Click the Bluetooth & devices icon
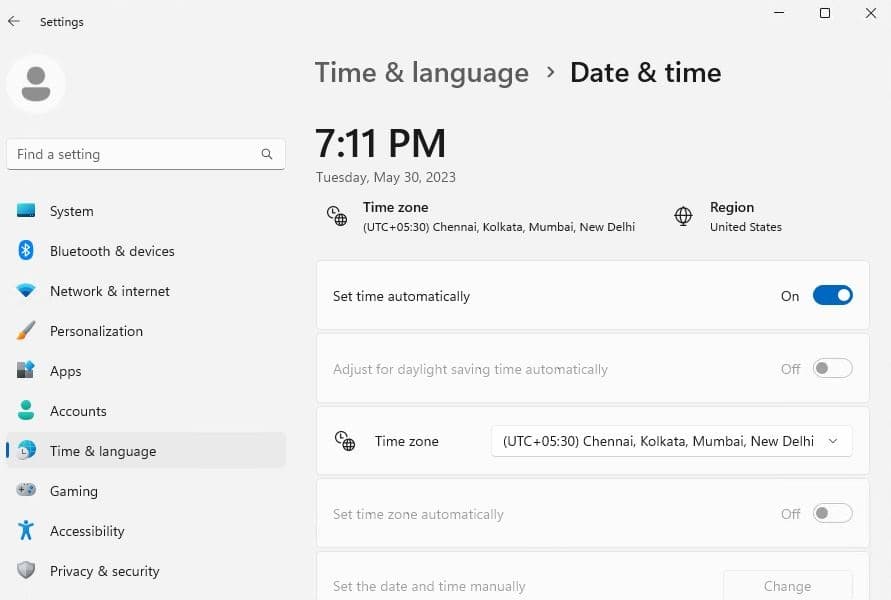The height and width of the screenshot is (600, 891). point(27,251)
